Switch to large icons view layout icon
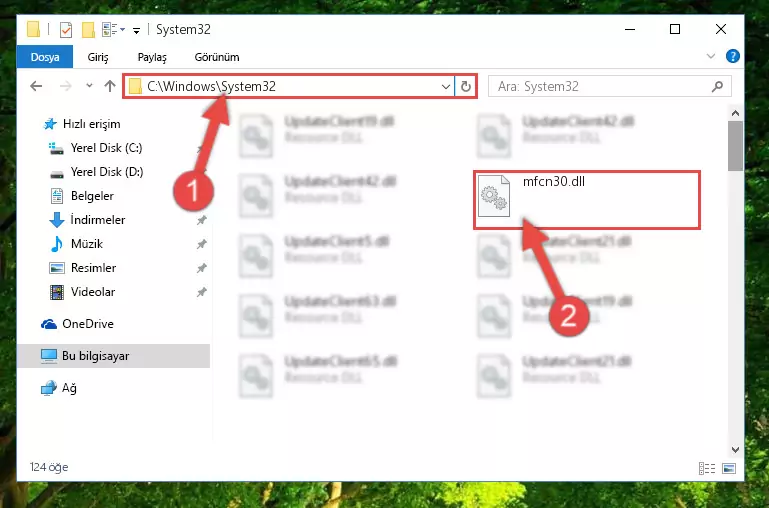Screen dimensions: 769x508 coord(729,468)
